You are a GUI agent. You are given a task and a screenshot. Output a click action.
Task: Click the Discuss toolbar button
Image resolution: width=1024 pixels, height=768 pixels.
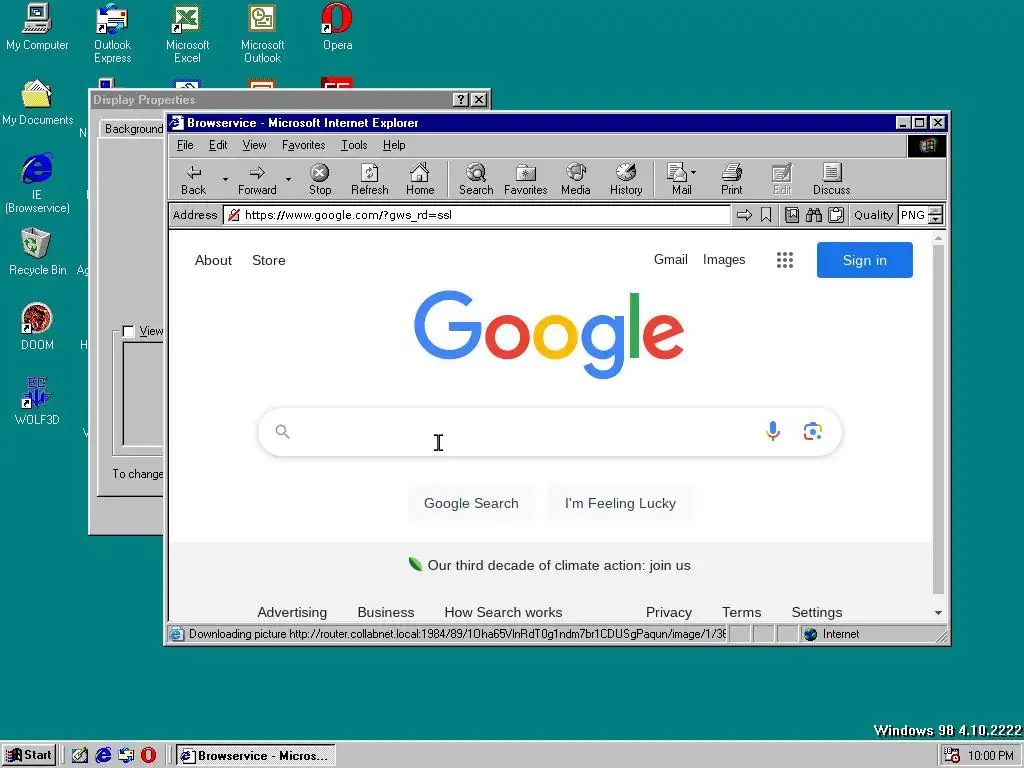coord(831,180)
